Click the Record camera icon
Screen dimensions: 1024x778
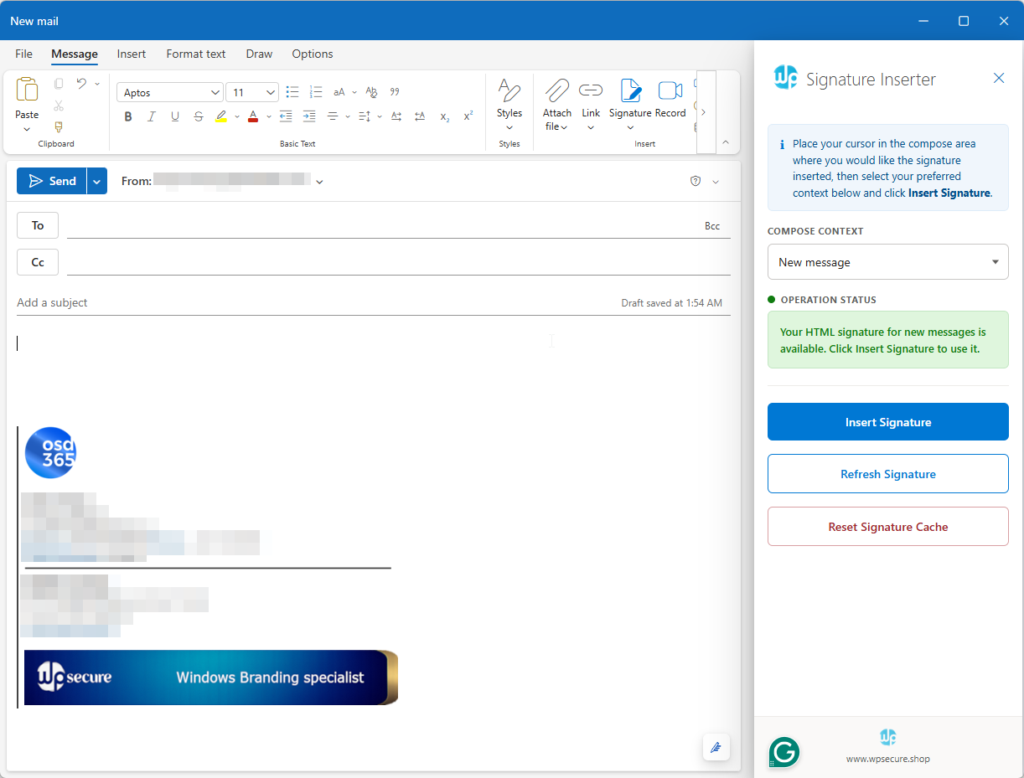(x=670, y=91)
